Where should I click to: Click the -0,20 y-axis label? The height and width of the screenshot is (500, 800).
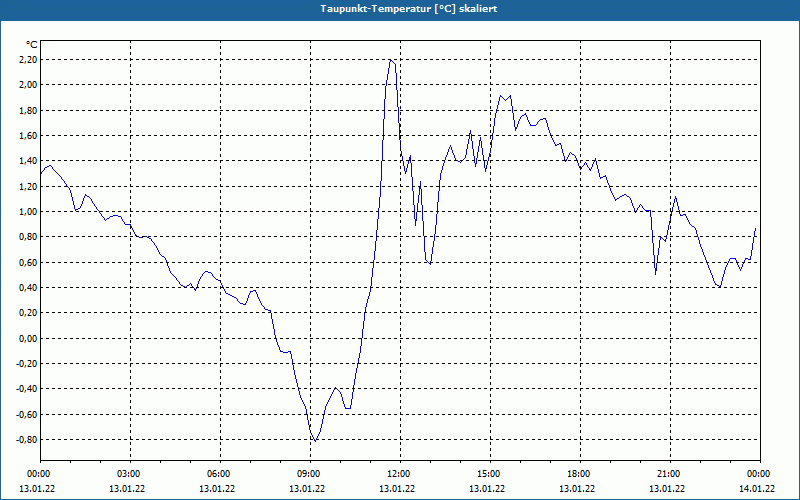pos(27,364)
